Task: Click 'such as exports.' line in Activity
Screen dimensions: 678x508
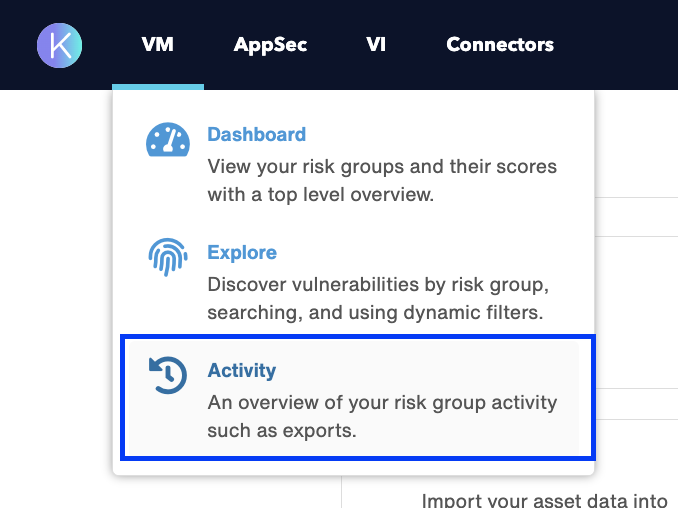Action: coord(282,431)
